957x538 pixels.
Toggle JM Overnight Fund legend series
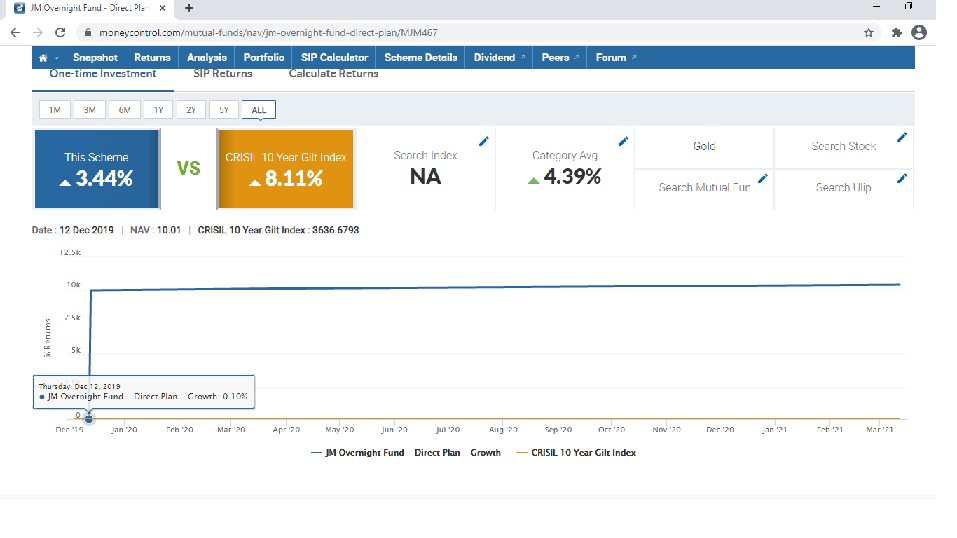[406, 453]
